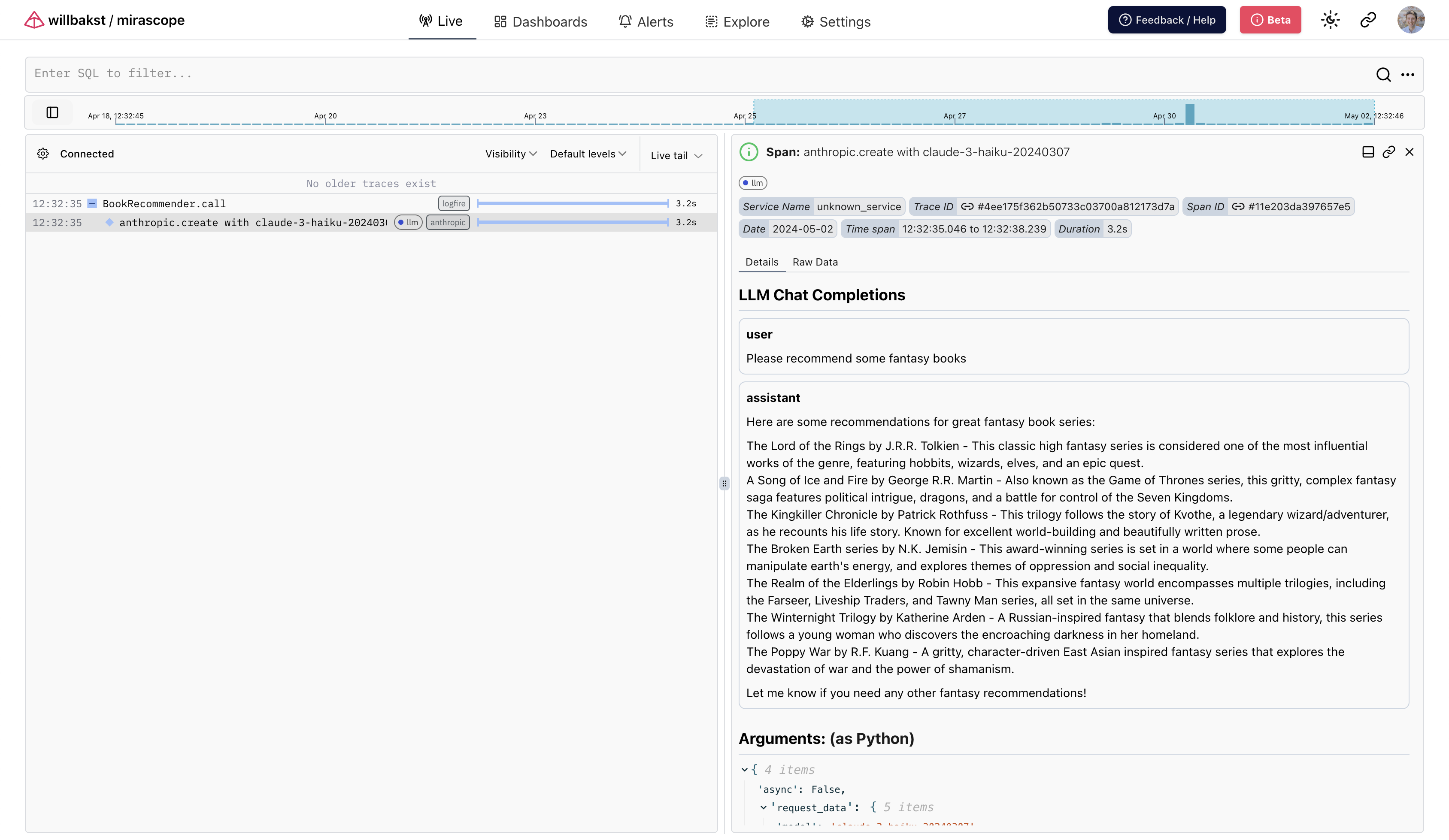Toggle the sidebar panel icon beside timeline

[52, 112]
